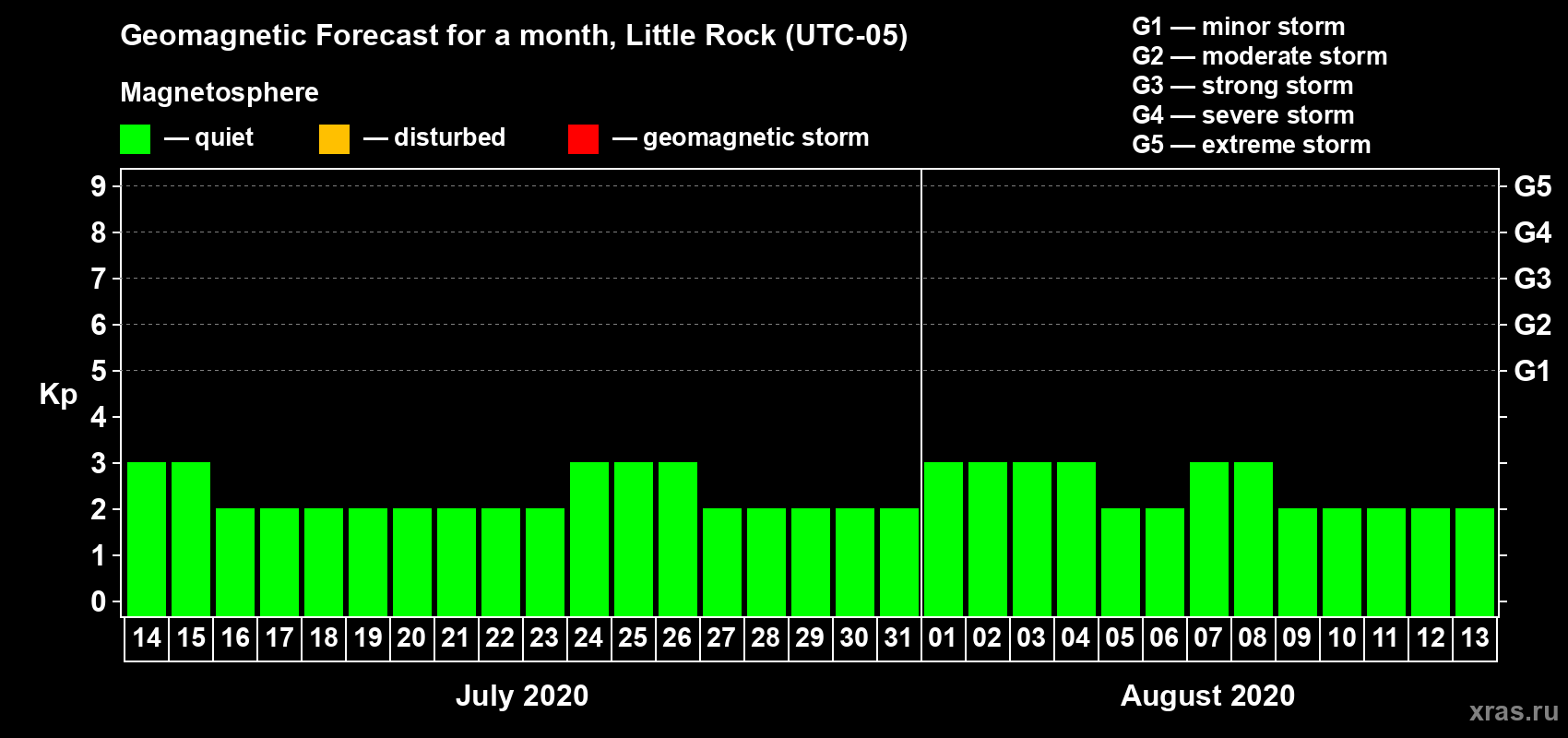Click the Kp axis value 5
1568x738 pixels.
point(99,371)
